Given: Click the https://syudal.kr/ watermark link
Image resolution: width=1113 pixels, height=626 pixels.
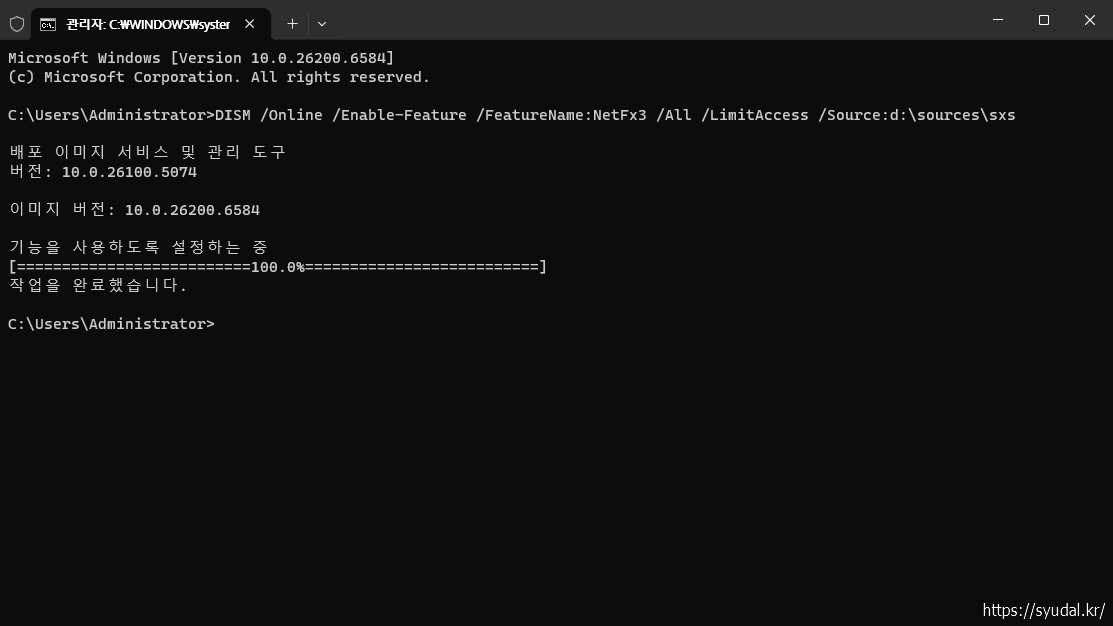Looking at the screenshot, I should [x=1044, y=610].
